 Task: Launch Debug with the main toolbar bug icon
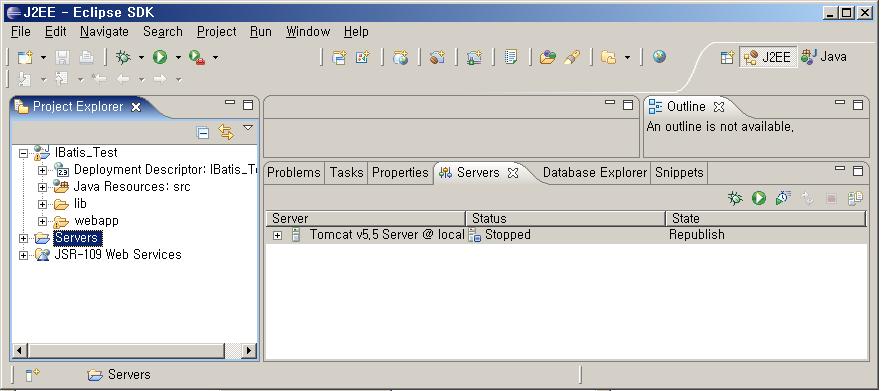tap(123, 57)
